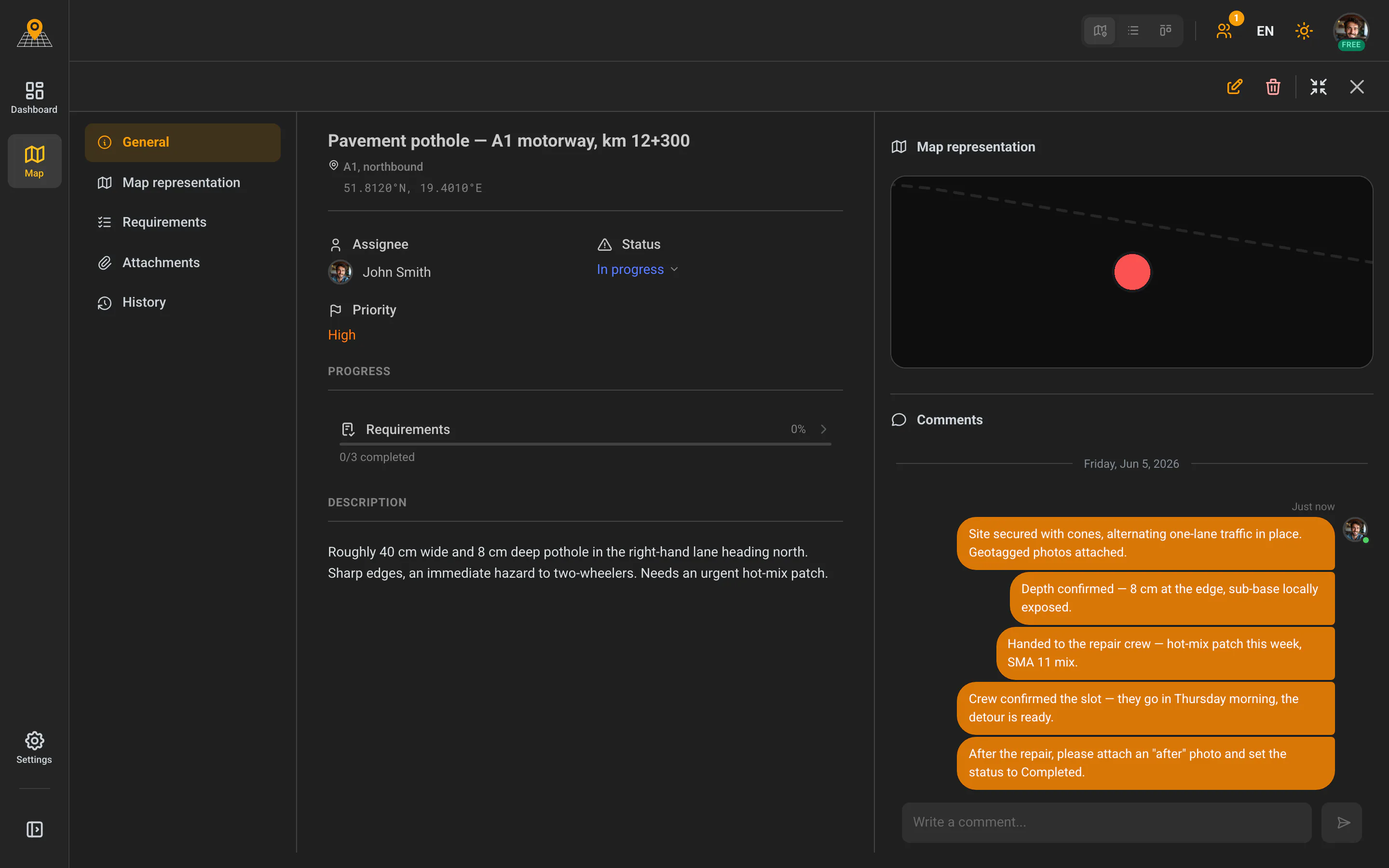The image size is (1389, 868).
Task: Expand the collapsed sidebar panel
Action: point(34,829)
